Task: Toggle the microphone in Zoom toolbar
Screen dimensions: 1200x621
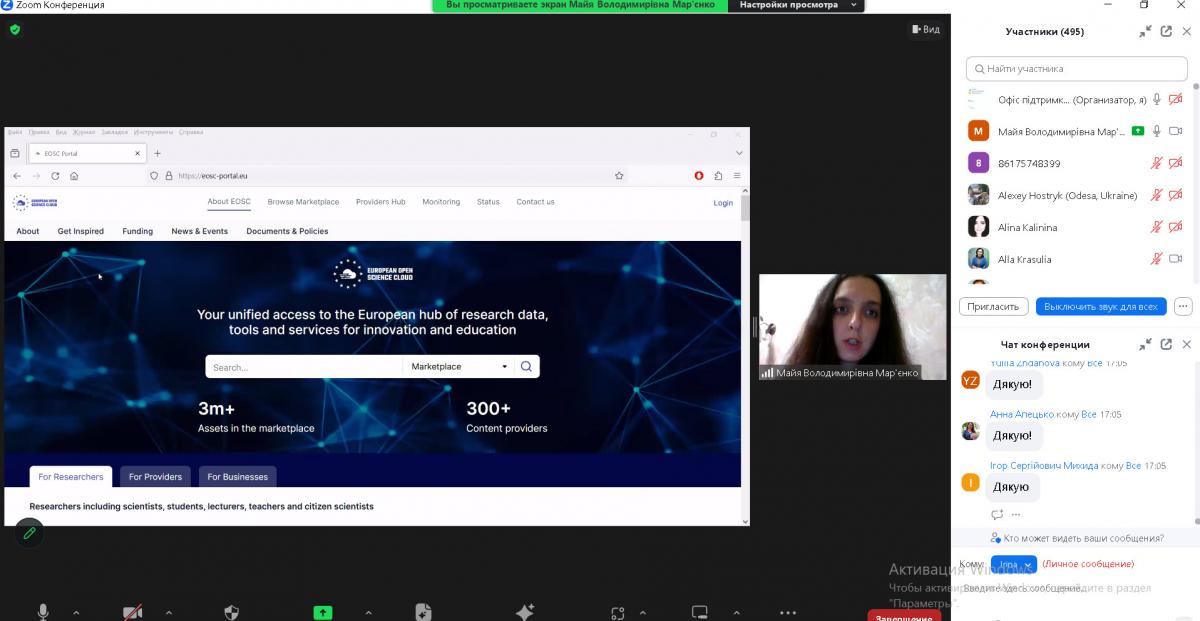Action: point(43,612)
